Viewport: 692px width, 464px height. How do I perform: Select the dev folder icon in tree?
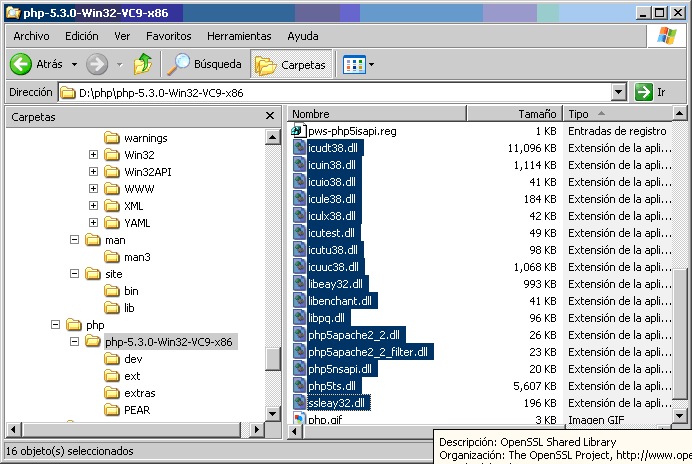[112, 358]
